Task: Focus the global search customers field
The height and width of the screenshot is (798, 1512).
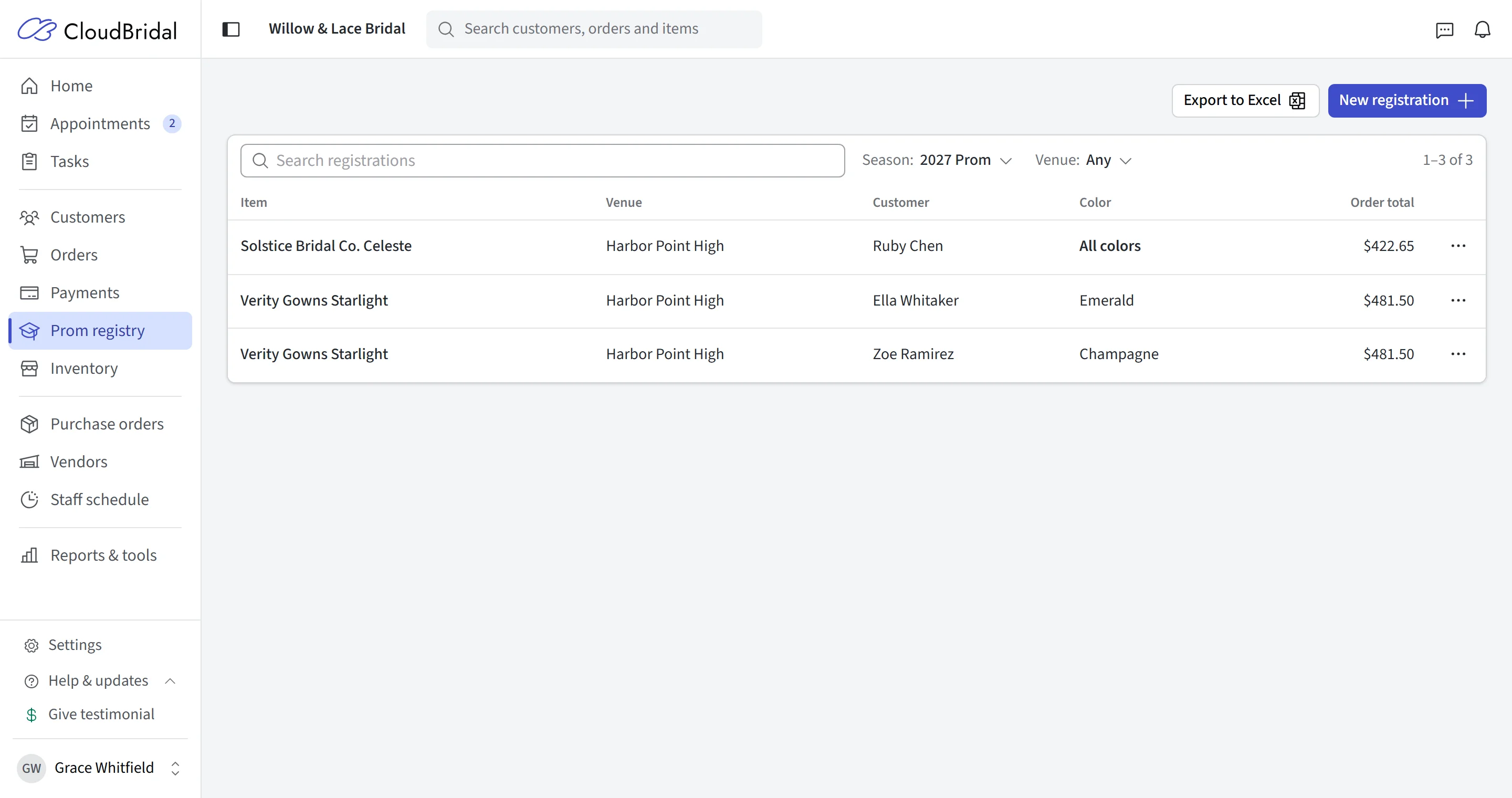Action: click(594, 29)
